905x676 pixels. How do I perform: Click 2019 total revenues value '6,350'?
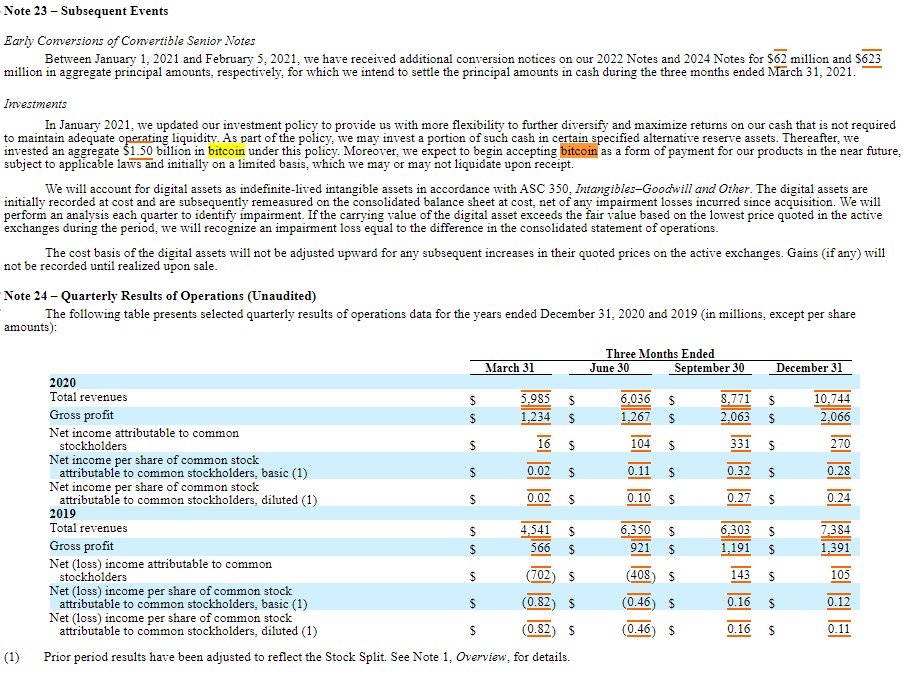635,529
